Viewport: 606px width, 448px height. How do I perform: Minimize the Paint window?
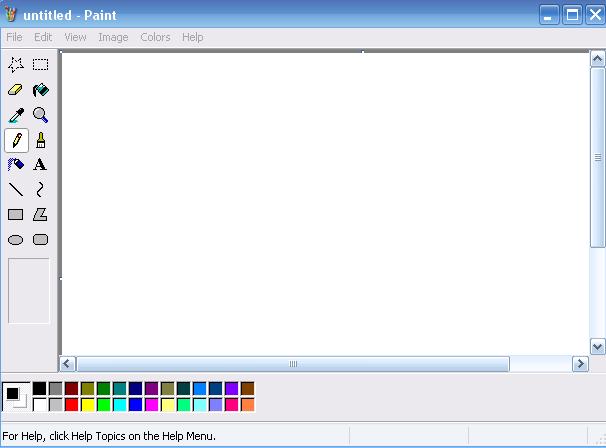coord(549,15)
